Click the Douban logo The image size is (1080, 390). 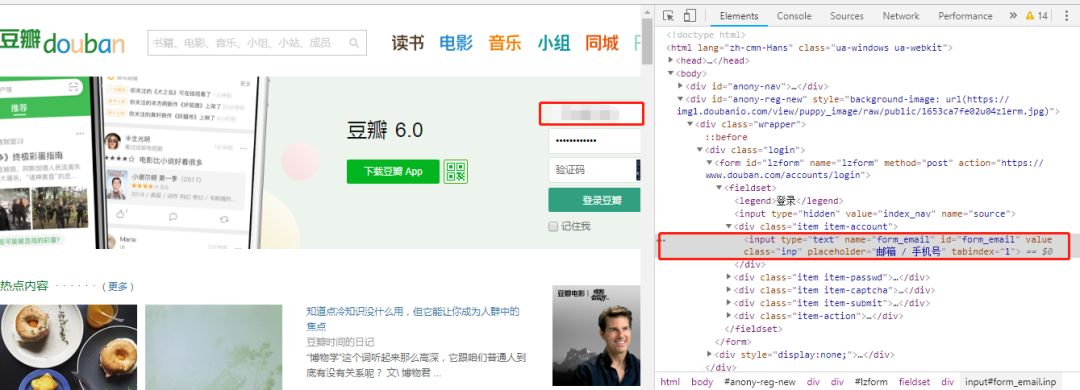(62, 43)
